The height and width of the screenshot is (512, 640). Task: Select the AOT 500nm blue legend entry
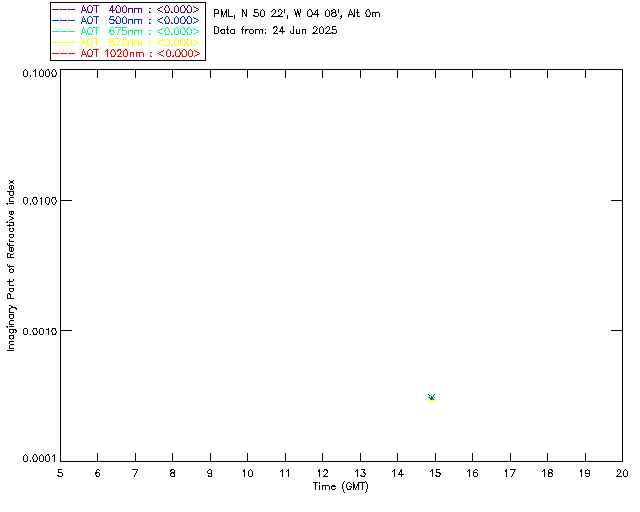(127, 20)
